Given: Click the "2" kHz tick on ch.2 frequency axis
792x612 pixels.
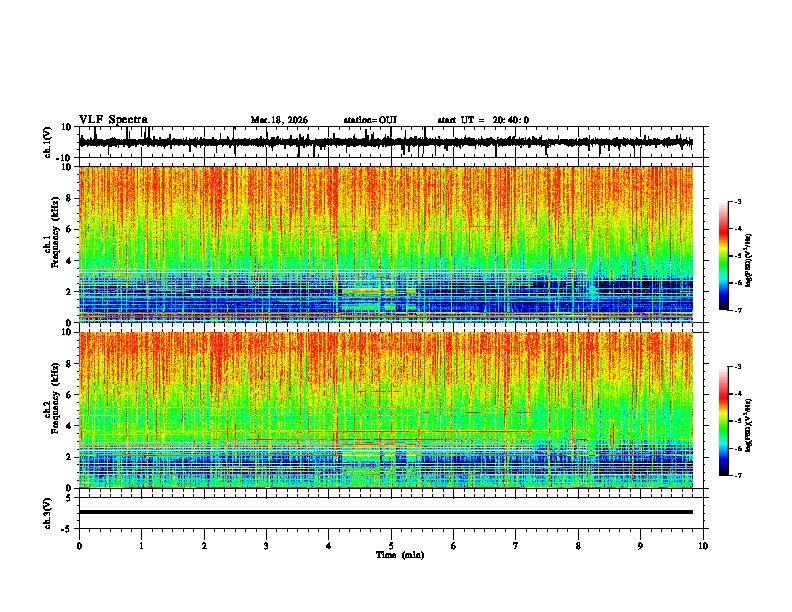Looking at the screenshot, I should tap(69, 457).
